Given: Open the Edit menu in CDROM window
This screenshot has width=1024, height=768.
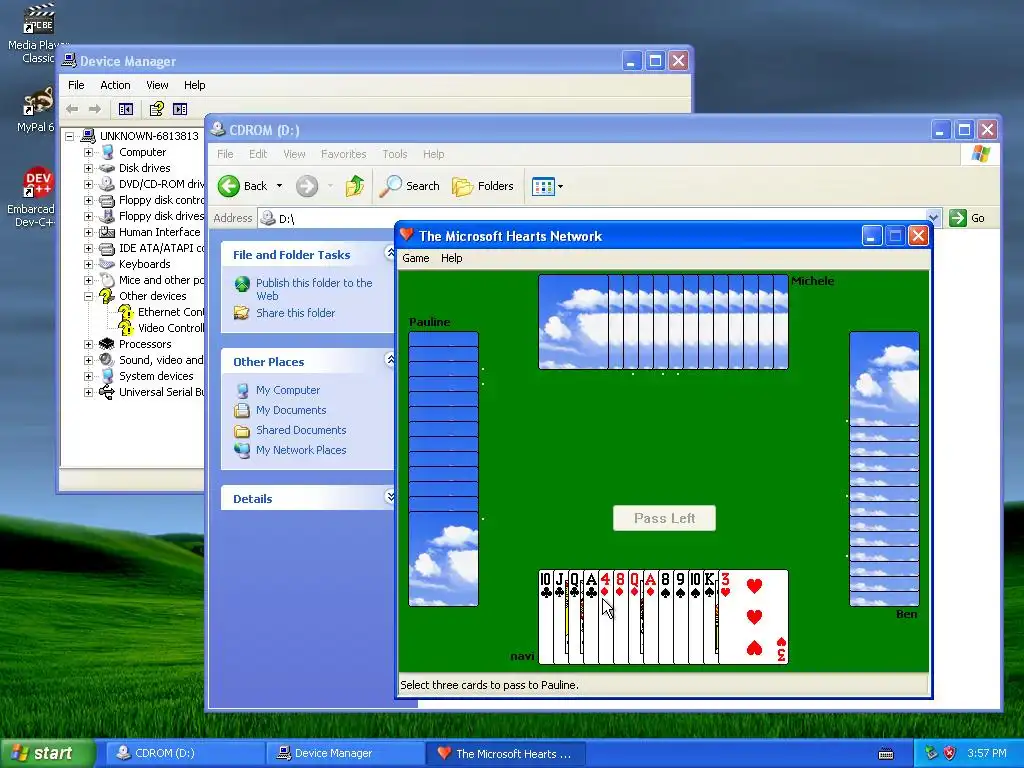Looking at the screenshot, I should (258, 154).
